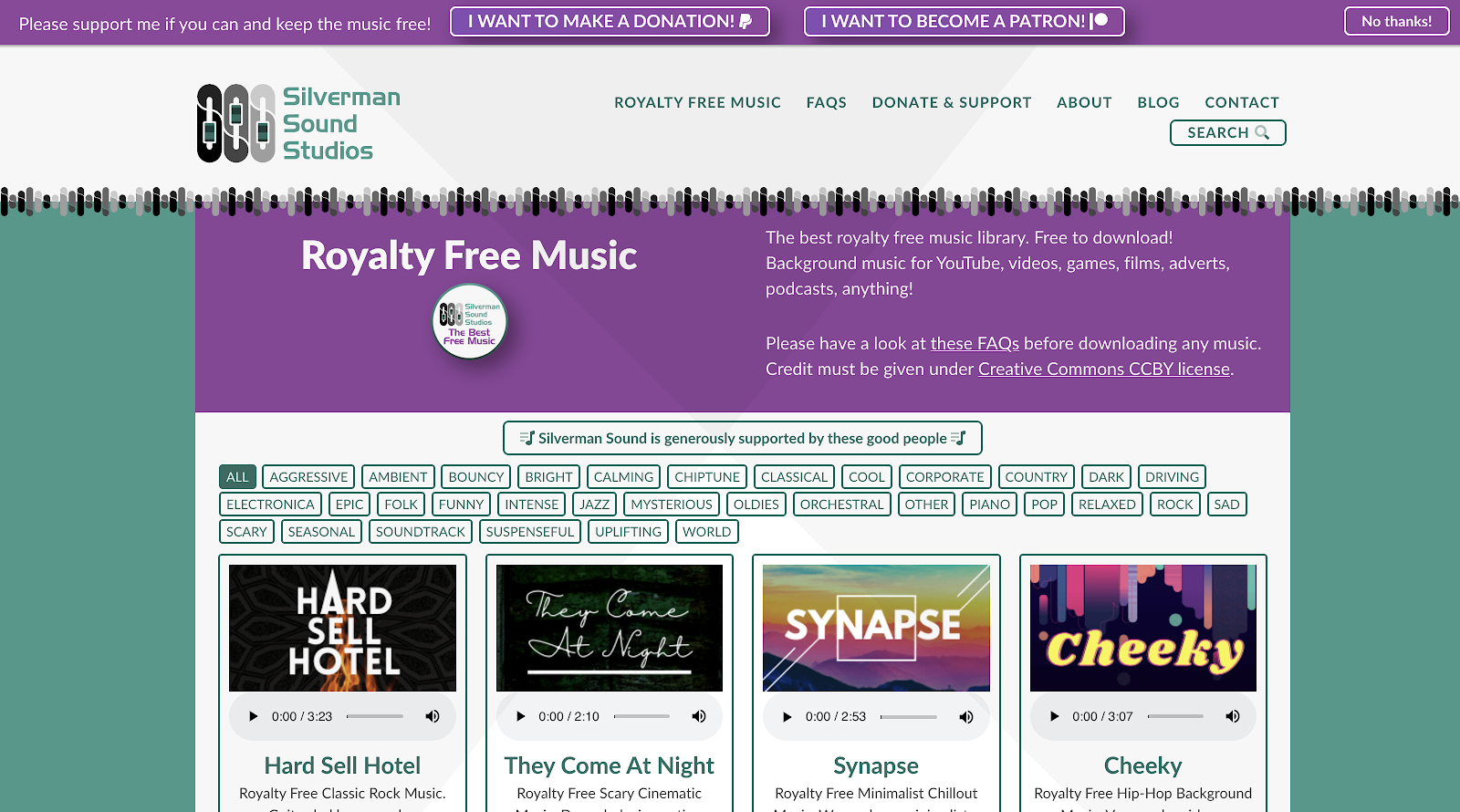Image resolution: width=1460 pixels, height=812 pixels.
Task: Mute the Hard Sell Hotel player
Action: pyautogui.click(x=433, y=716)
